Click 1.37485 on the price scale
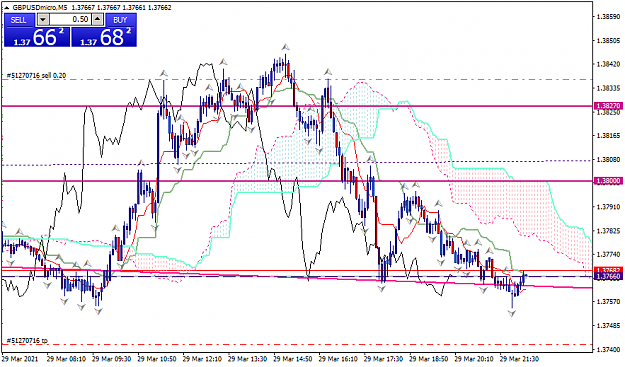The height and width of the screenshot is (367, 625). [609, 326]
